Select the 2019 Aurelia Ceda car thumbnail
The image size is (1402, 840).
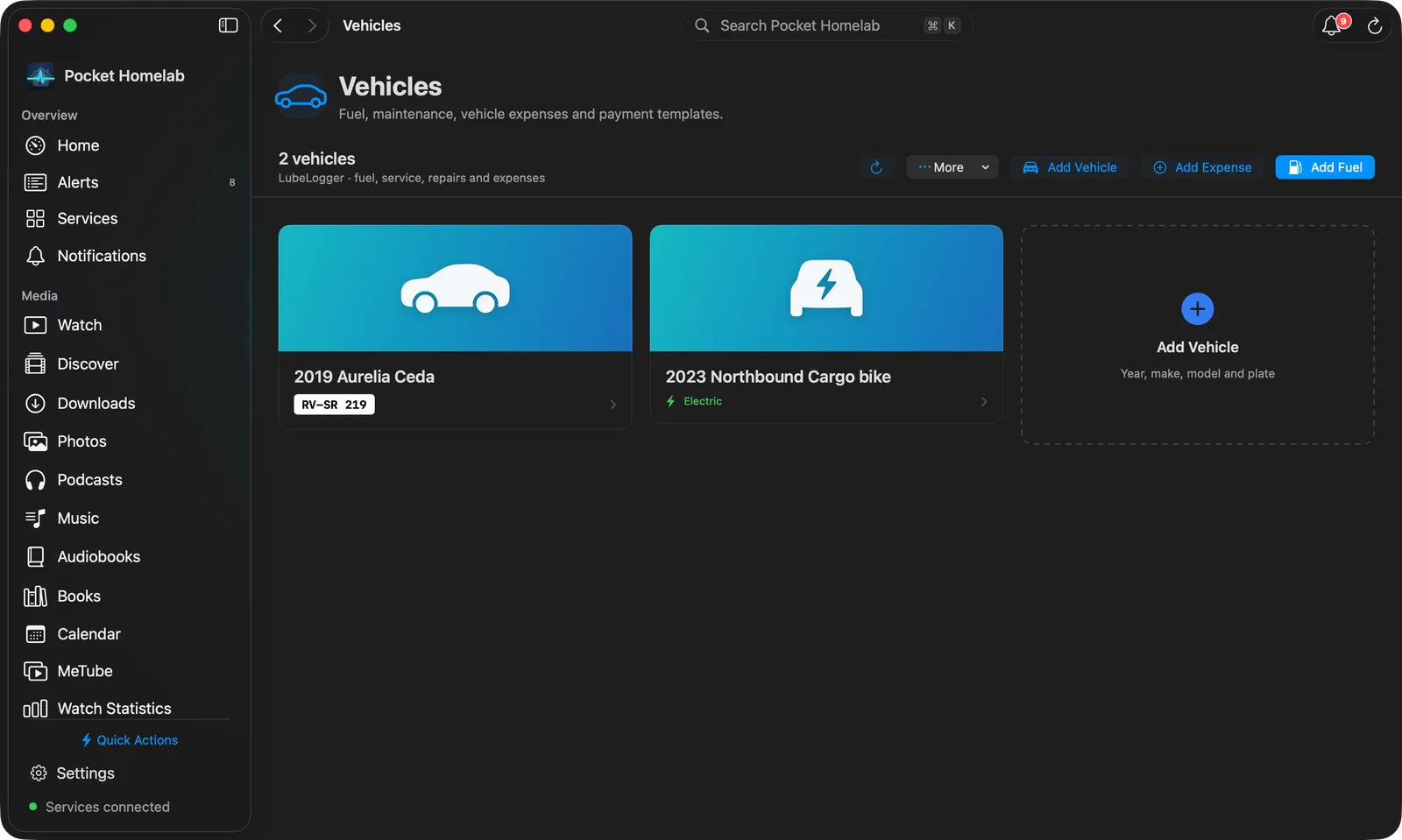455,288
